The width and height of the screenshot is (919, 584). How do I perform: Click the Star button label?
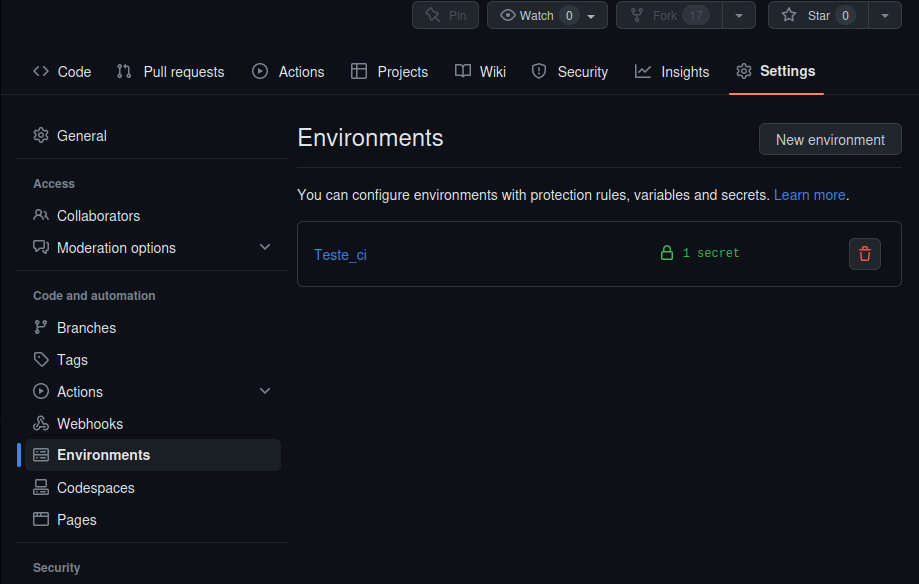pos(819,16)
